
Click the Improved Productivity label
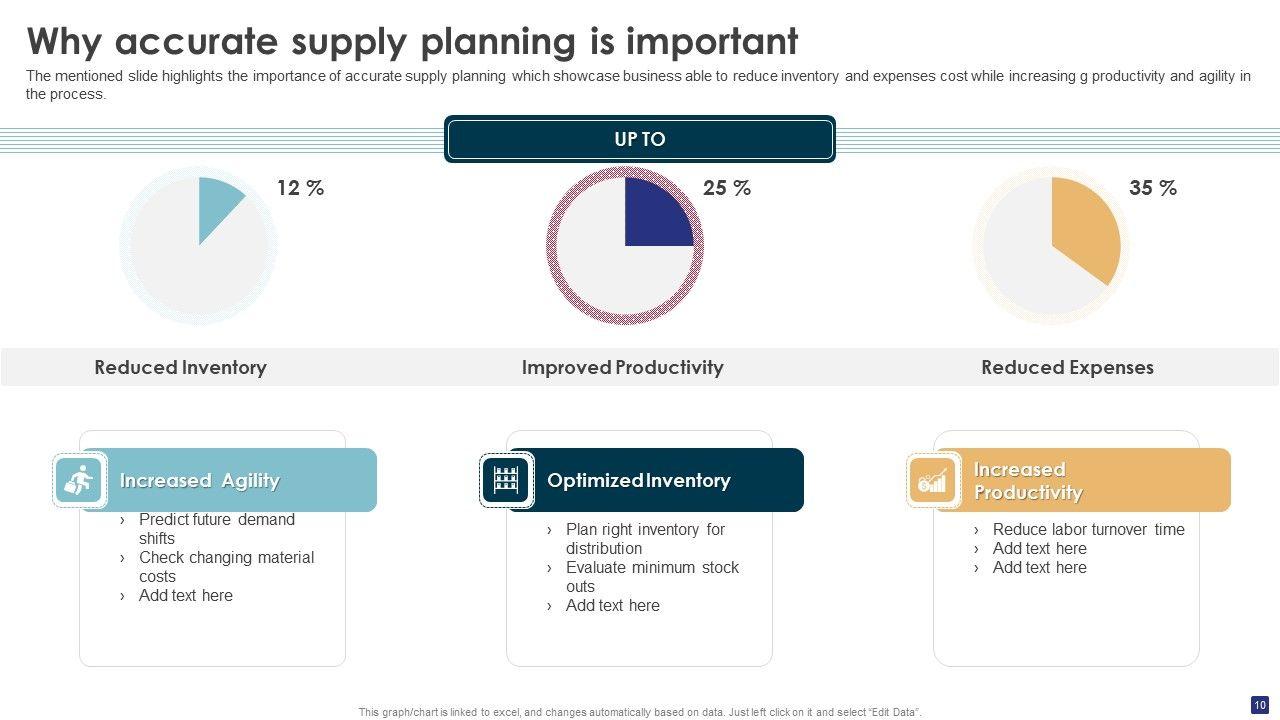tap(622, 367)
